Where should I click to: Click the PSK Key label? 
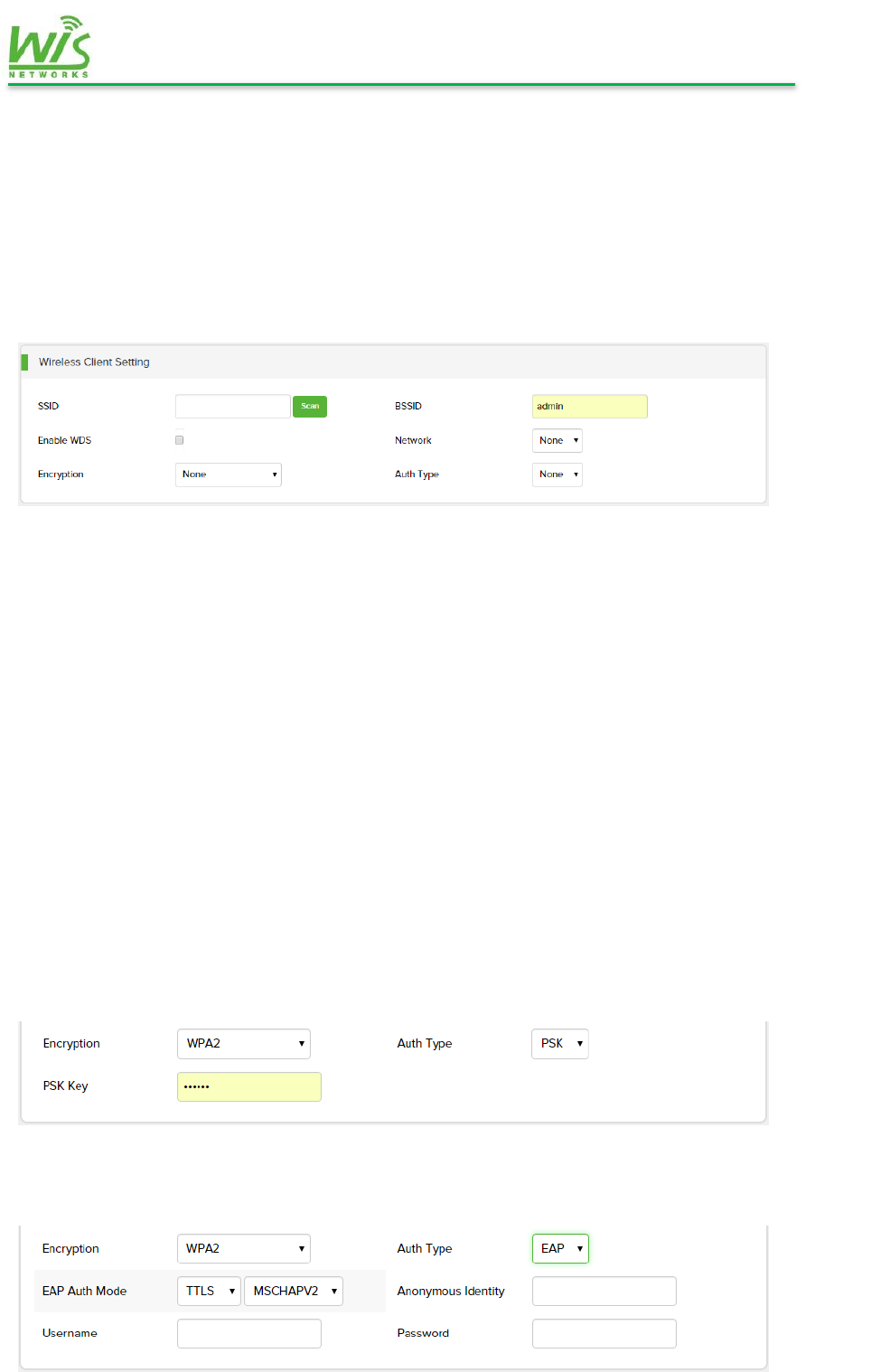pyautogui.click(x=65, y=1086)
